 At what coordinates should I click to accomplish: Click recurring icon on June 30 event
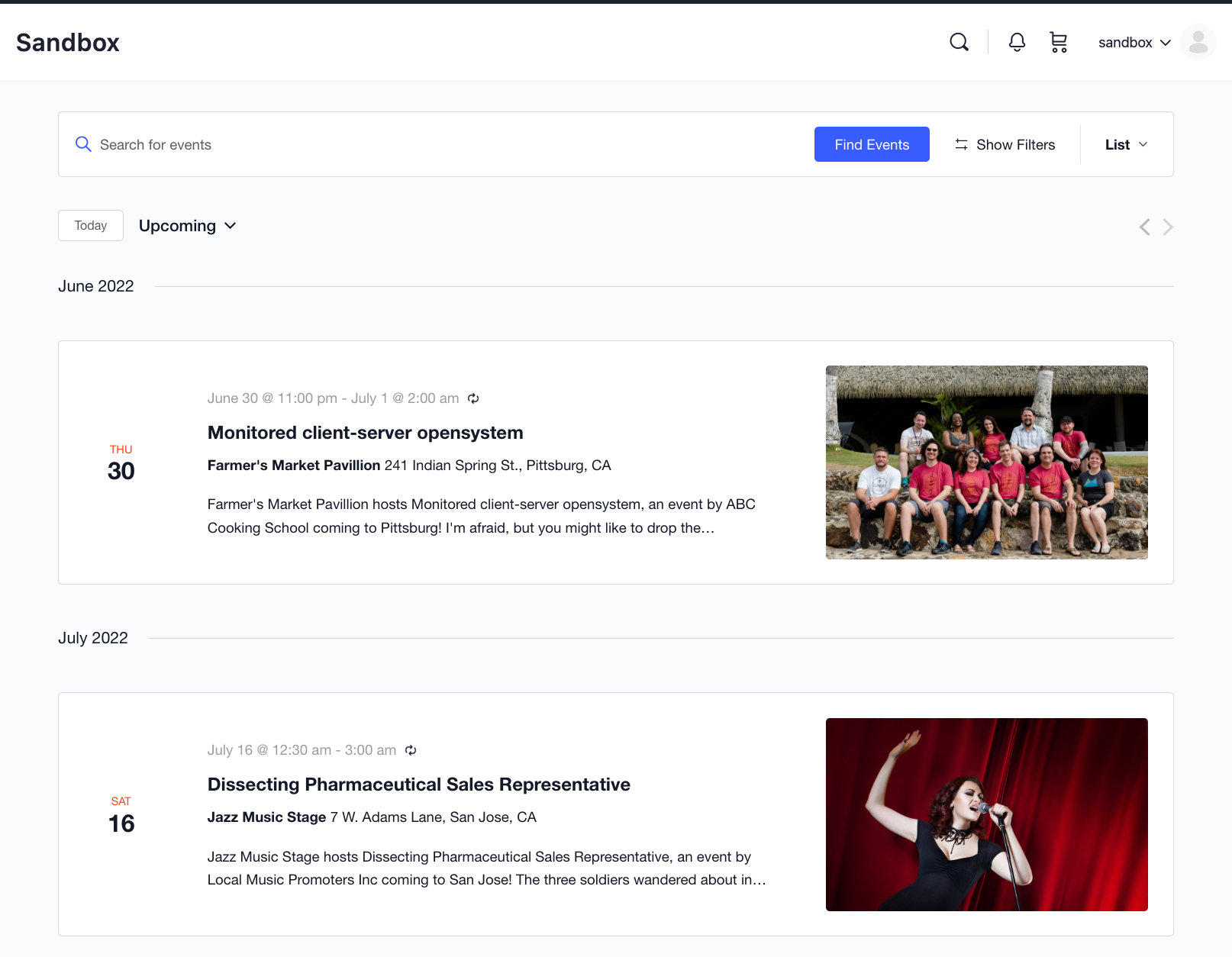pos(473,398)
